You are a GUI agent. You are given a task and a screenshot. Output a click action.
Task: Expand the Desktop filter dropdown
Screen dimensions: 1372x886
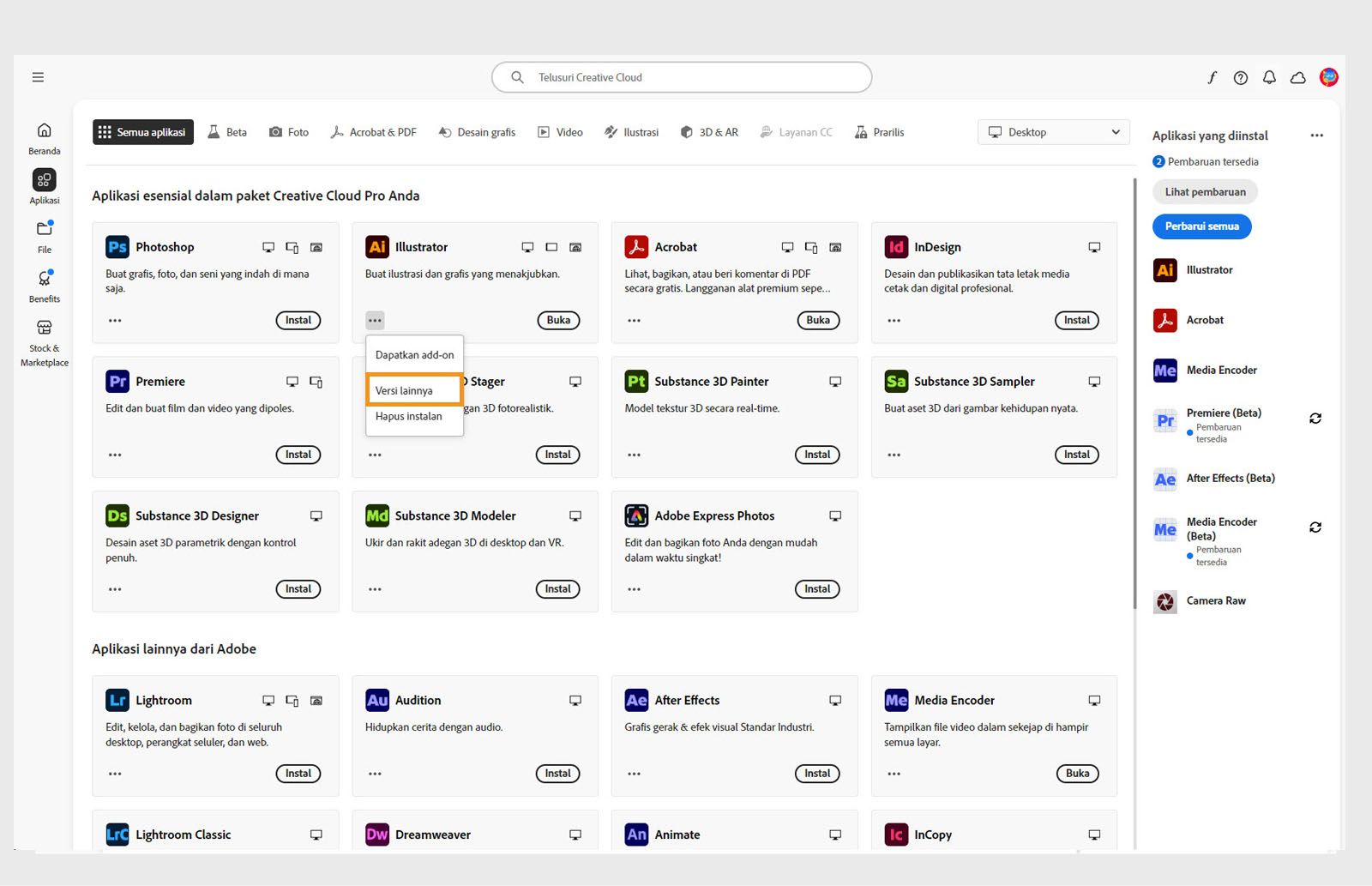(x=1053, y=132)
